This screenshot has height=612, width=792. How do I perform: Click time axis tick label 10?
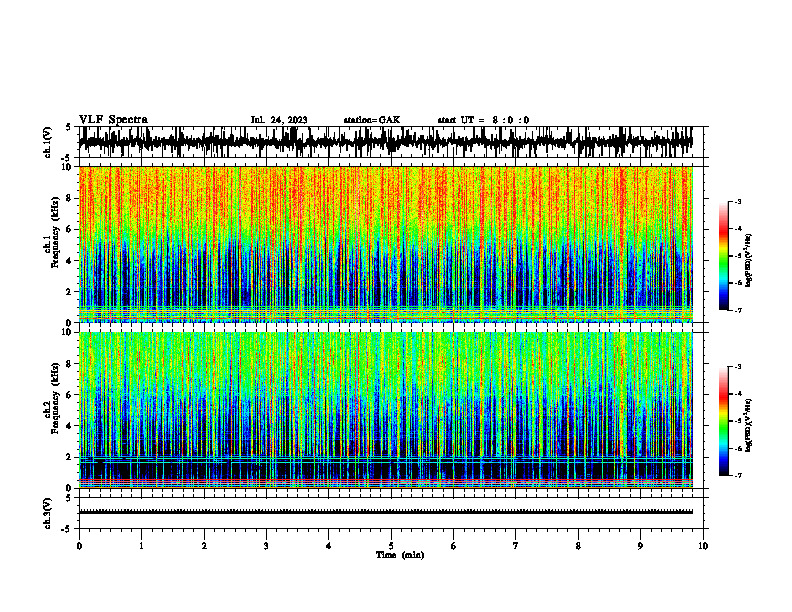[703, 546]
